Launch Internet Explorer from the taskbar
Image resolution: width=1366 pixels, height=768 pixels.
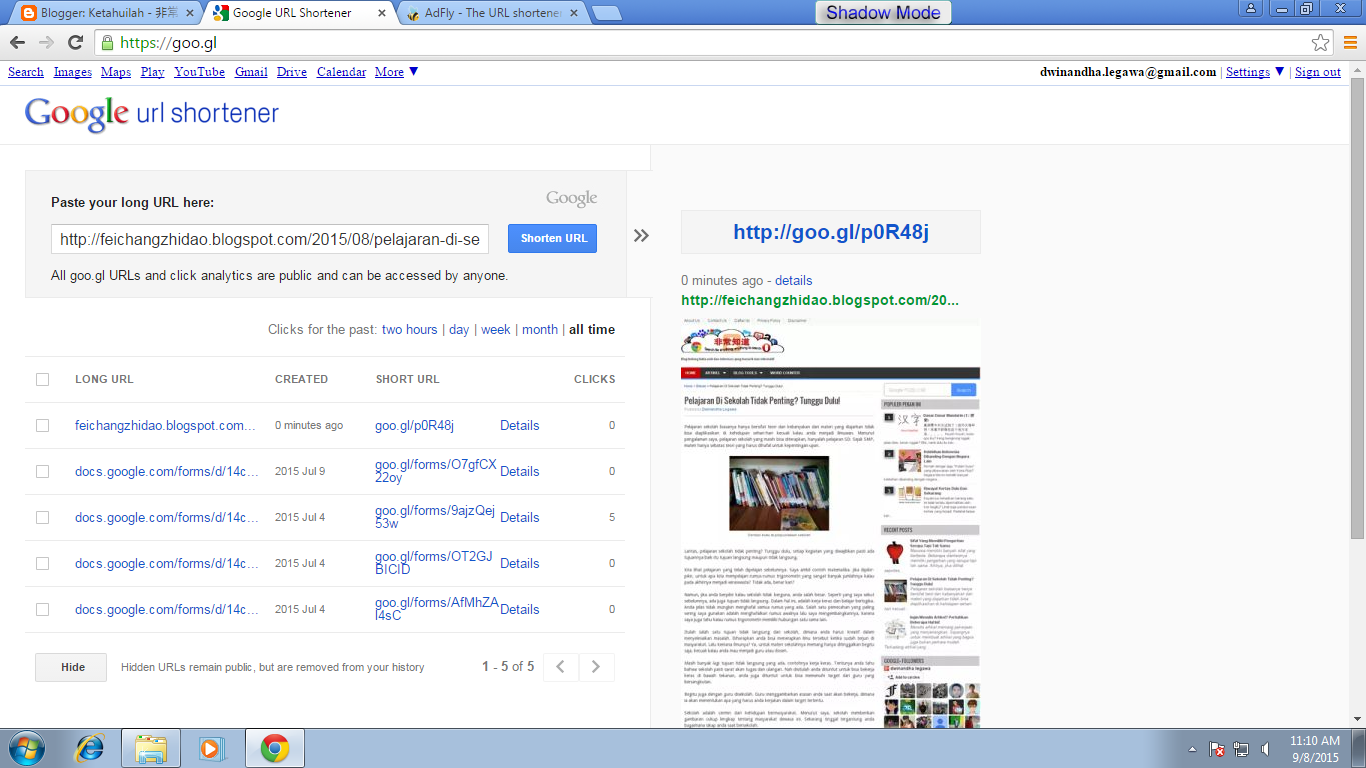point(91,748)
